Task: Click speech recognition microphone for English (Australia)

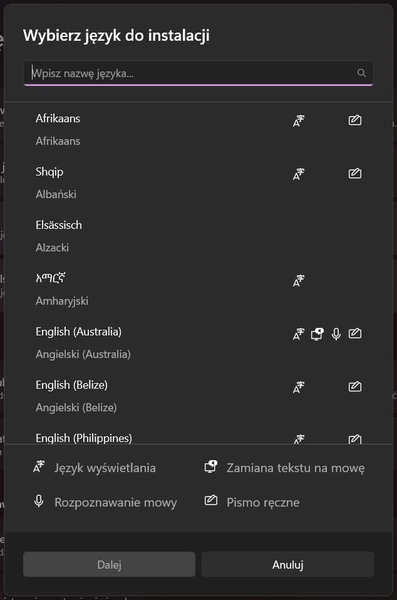Action: [336, 334]
